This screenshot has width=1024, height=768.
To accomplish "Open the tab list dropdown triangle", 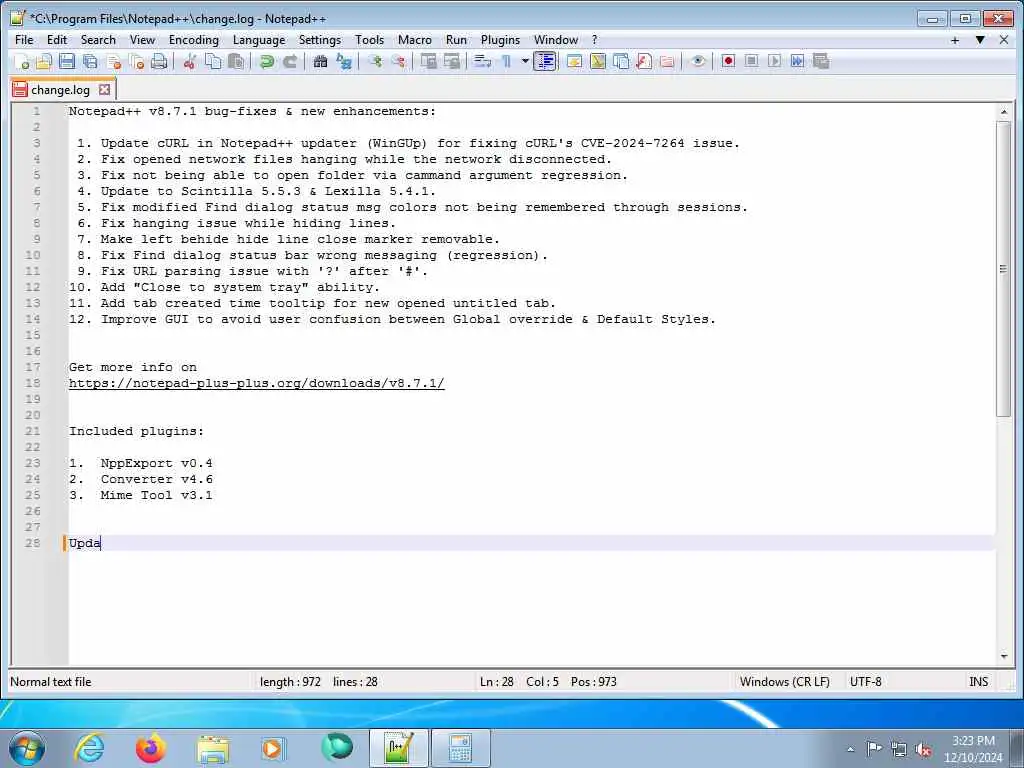I will coord(980,40).
